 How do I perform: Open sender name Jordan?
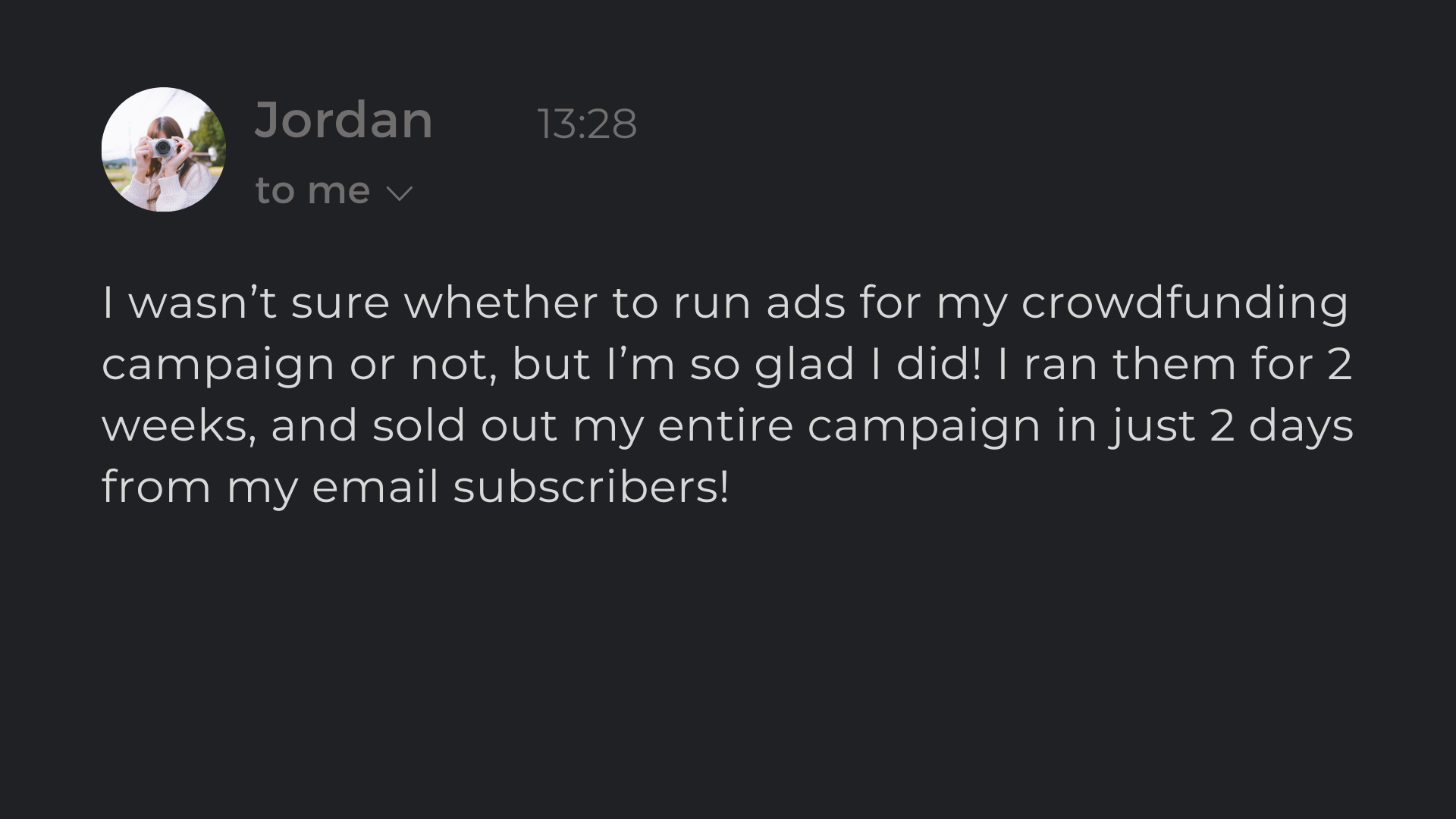click(x=344, y=120)
